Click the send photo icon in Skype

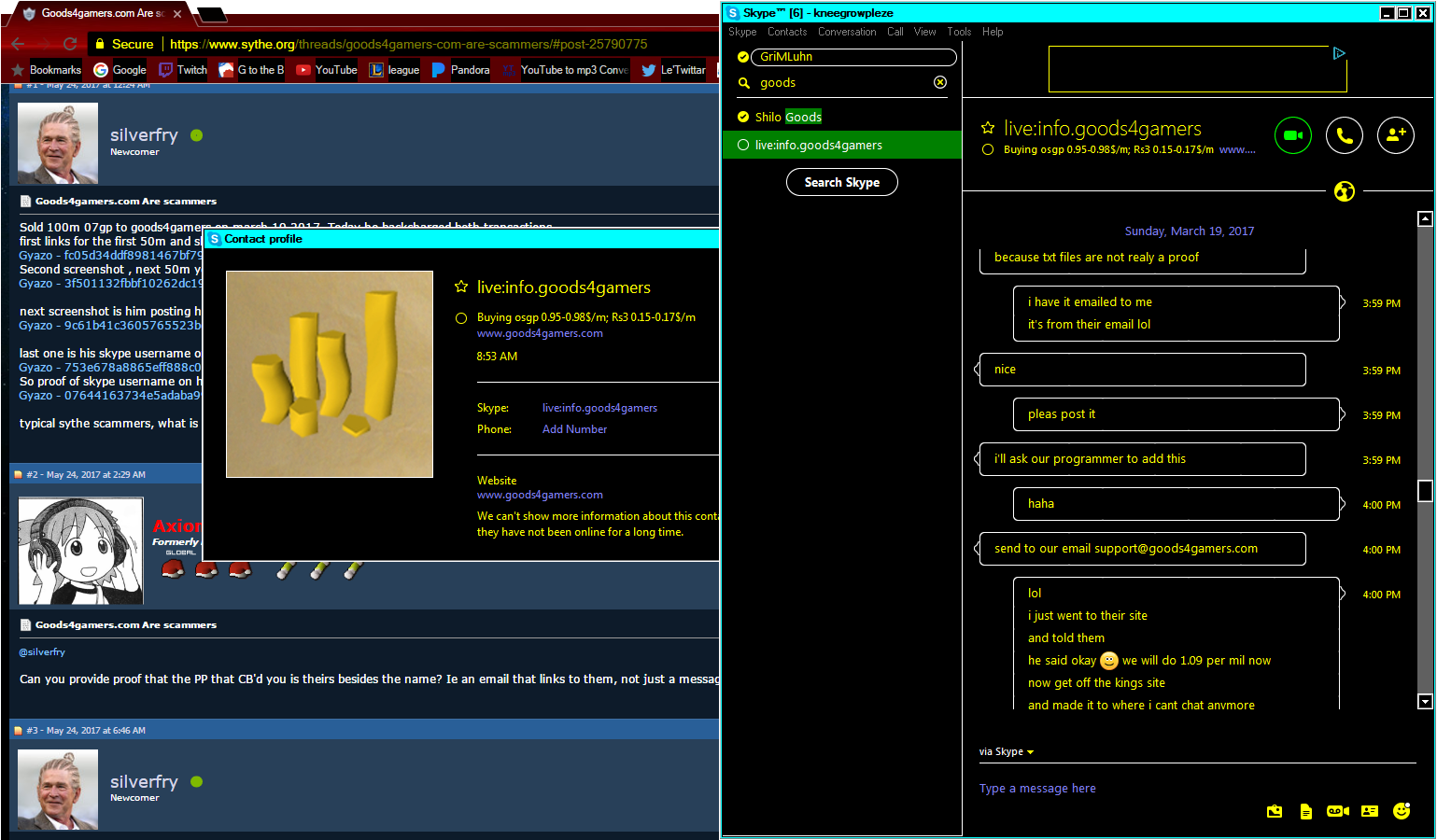[x=1275, y=811]
